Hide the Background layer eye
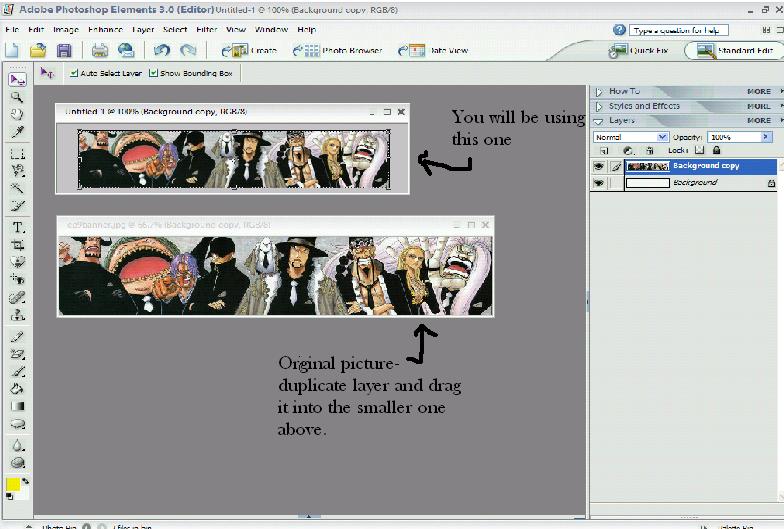This screenshot has width=784, height=529. point(598,183)
